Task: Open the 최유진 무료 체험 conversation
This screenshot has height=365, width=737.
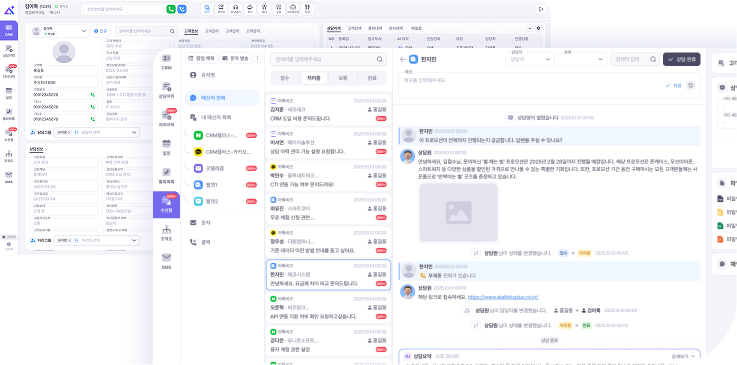Action: click(x=328, y=209)
